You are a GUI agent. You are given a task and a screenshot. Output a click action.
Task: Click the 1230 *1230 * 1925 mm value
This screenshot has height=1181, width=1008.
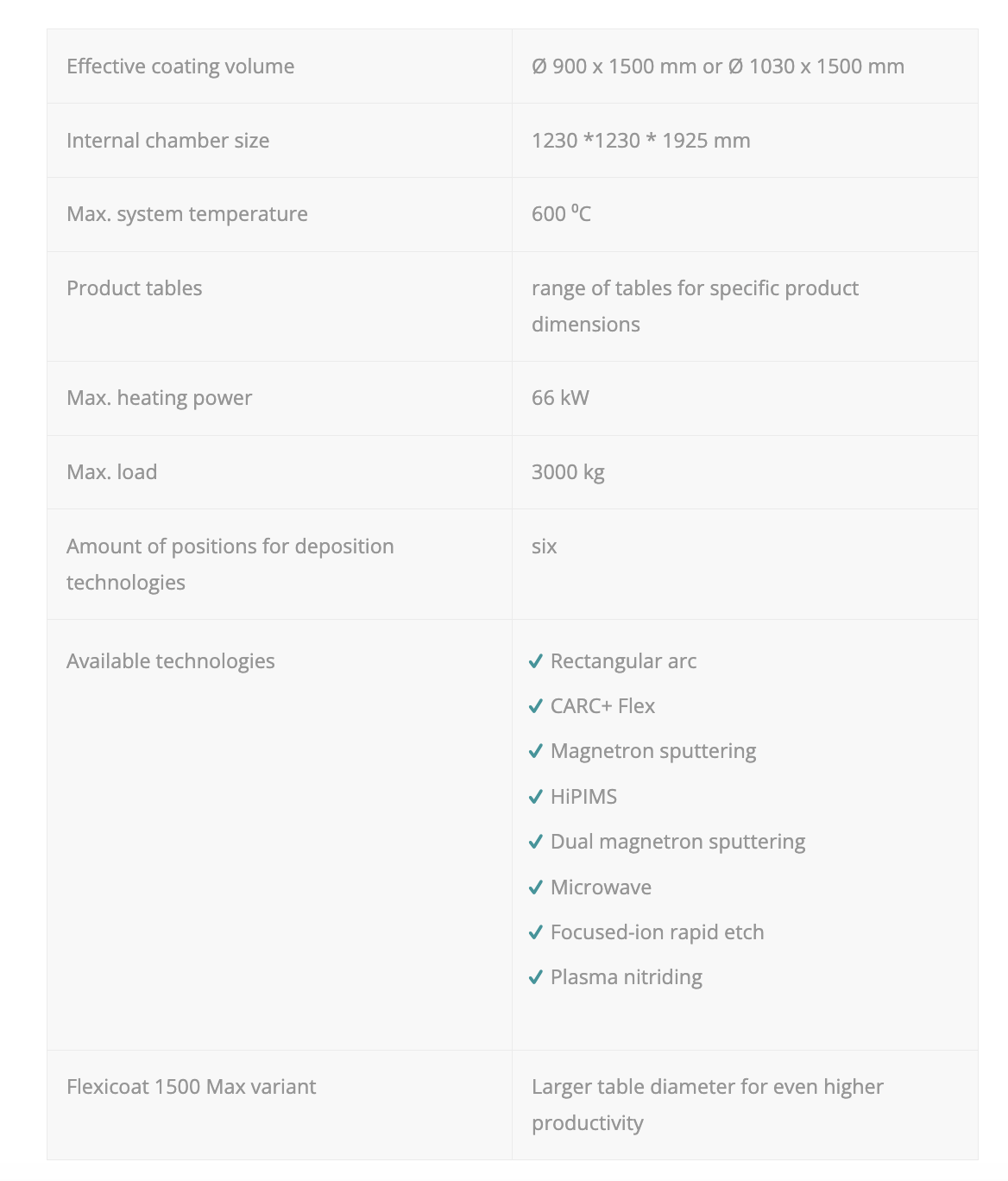point(641,141)
